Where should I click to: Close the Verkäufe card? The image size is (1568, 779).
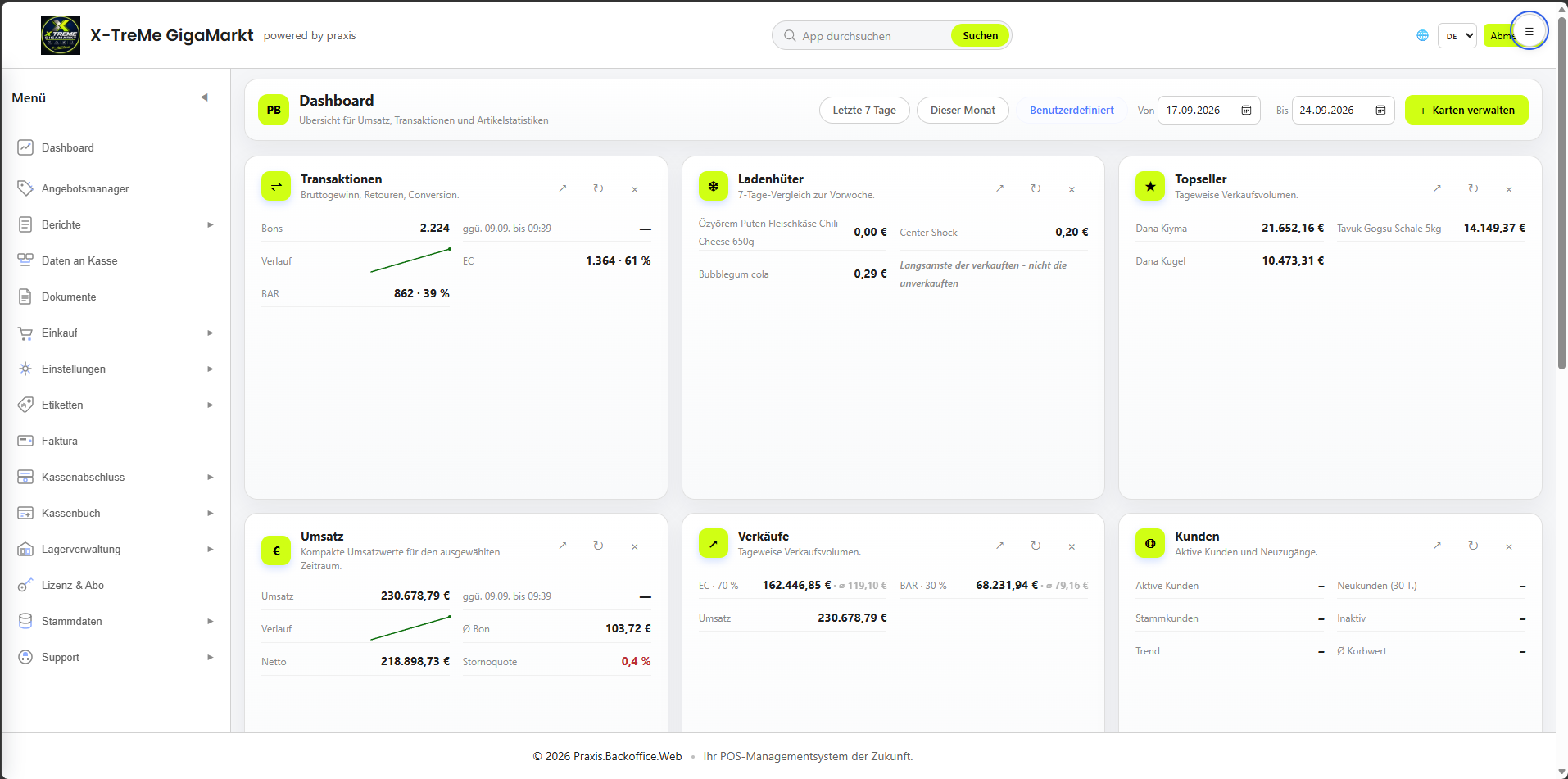point(1072,546)
